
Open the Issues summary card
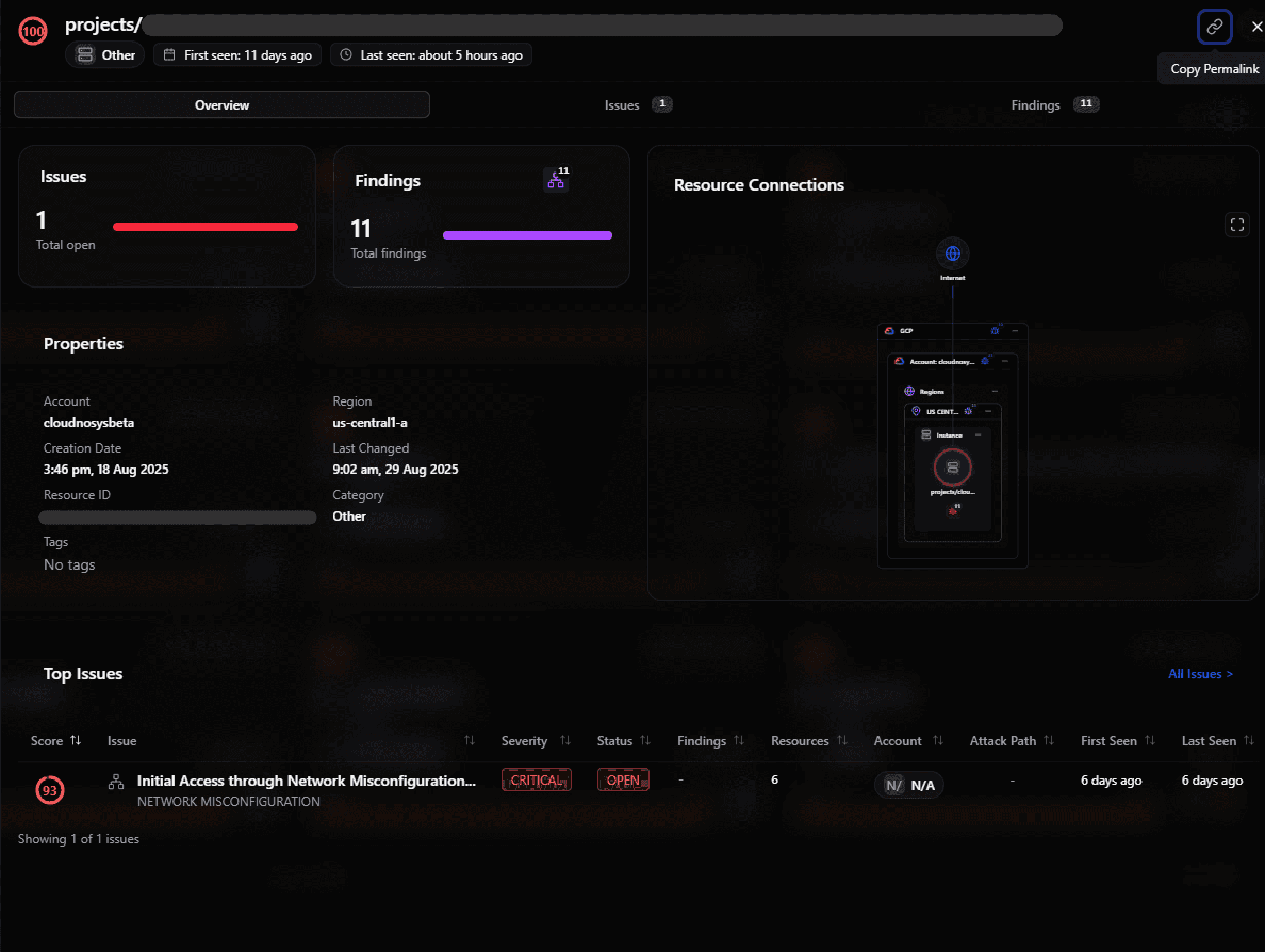point(167,216)
